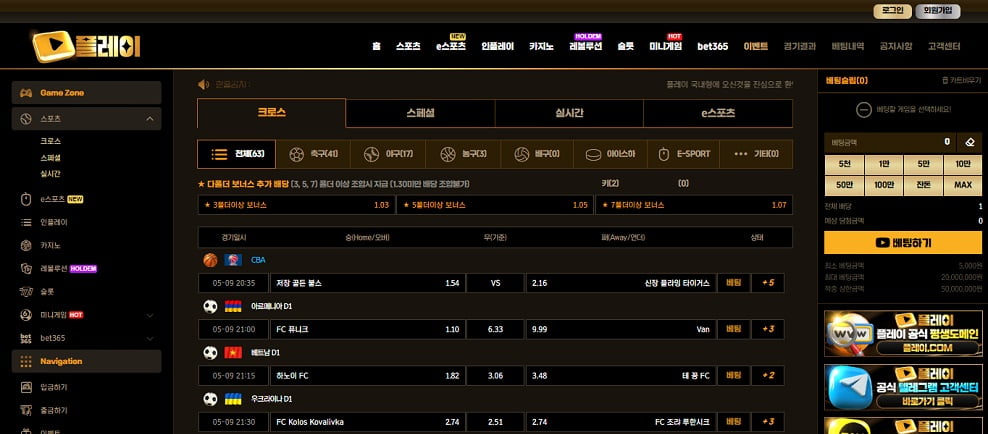Select the MAX bet amount button

[962, 185]
